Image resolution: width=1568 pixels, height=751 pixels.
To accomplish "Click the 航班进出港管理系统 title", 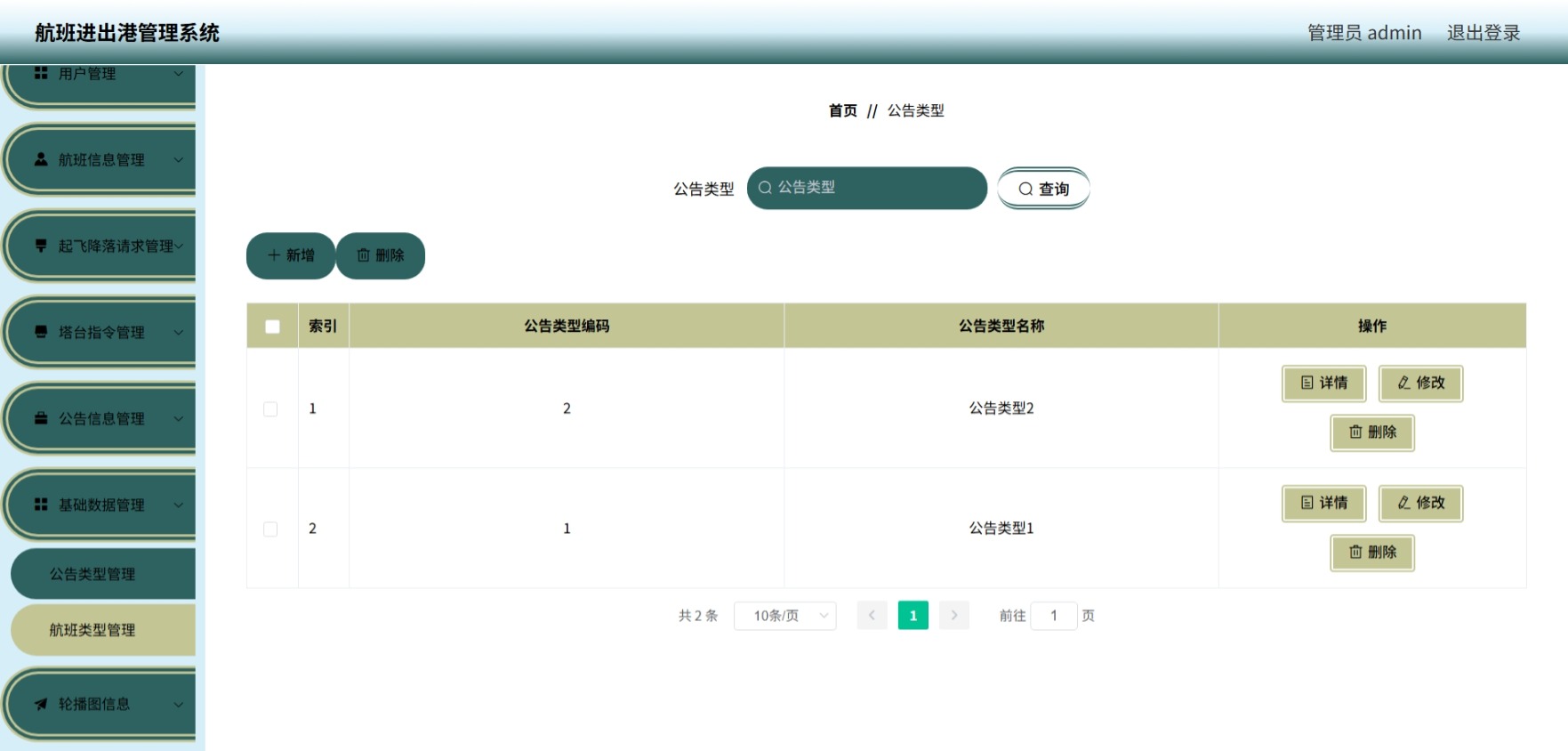I will point(127,33).
